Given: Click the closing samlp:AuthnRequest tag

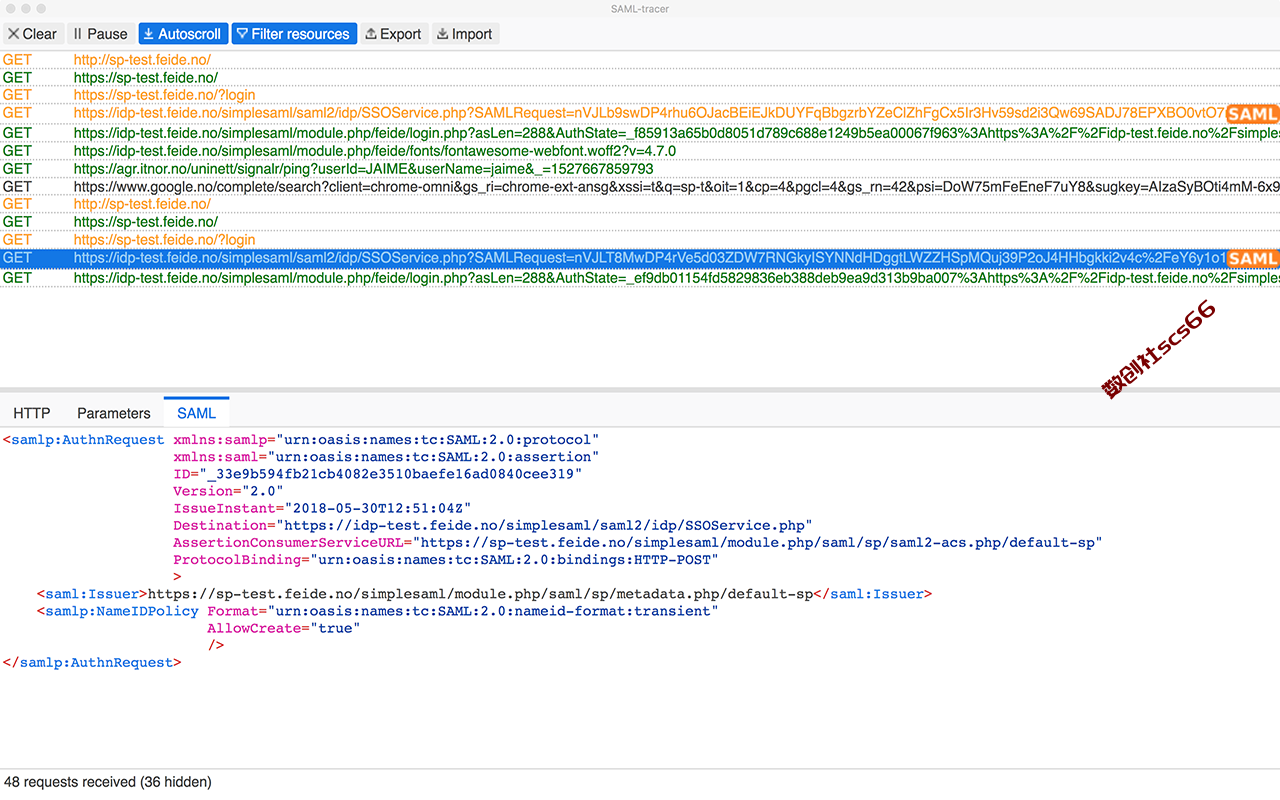Looking at the screenshot, I should tap(92, 662).
